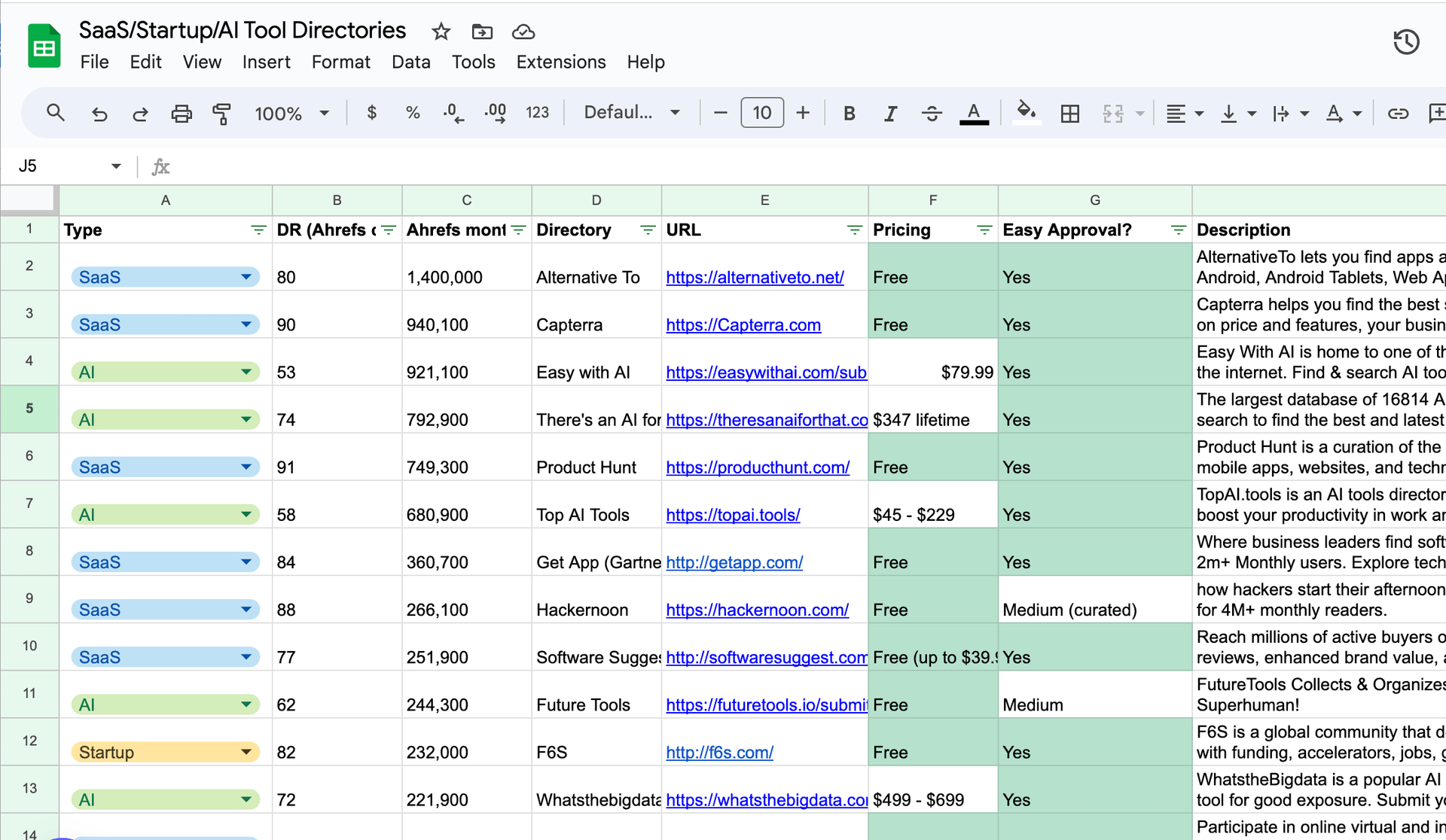Star this spreadsheet
This screenshot has height=840, width=1446.
coord(441,32)
